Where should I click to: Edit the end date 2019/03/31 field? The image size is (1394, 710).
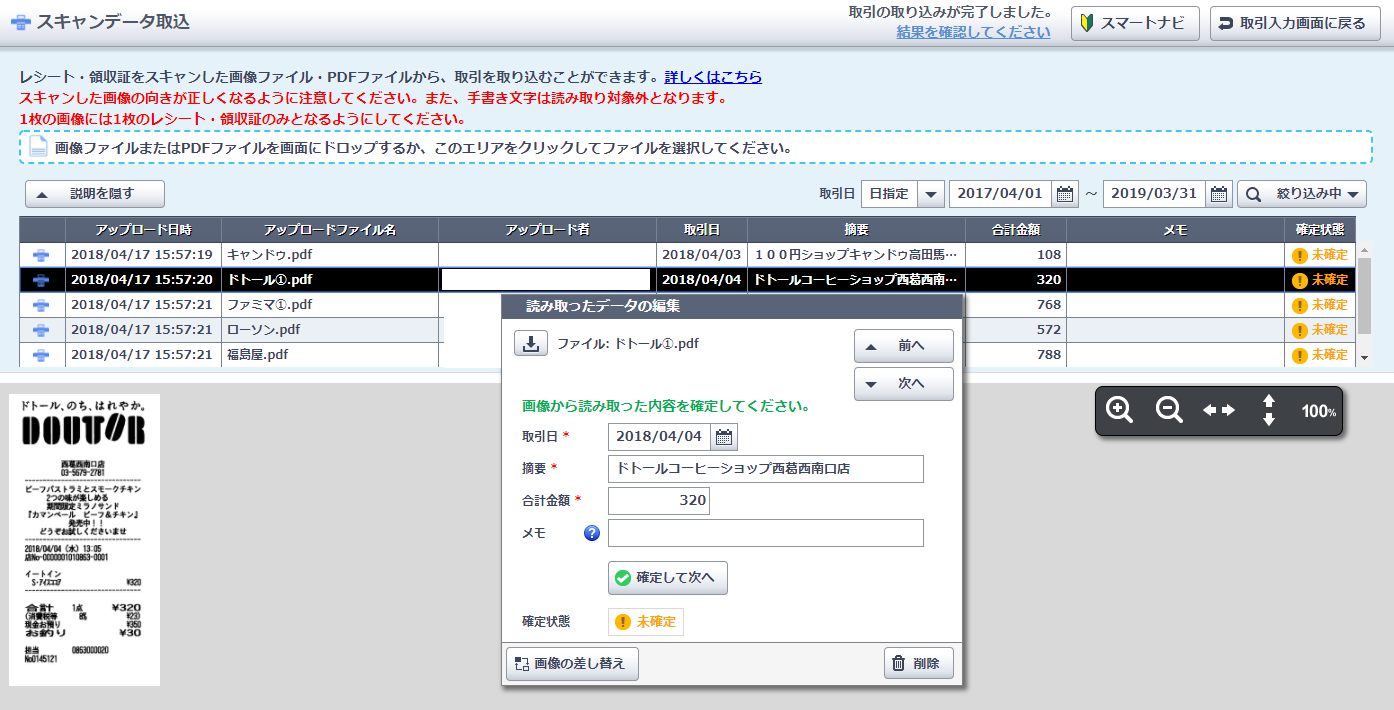(1155, 194)
